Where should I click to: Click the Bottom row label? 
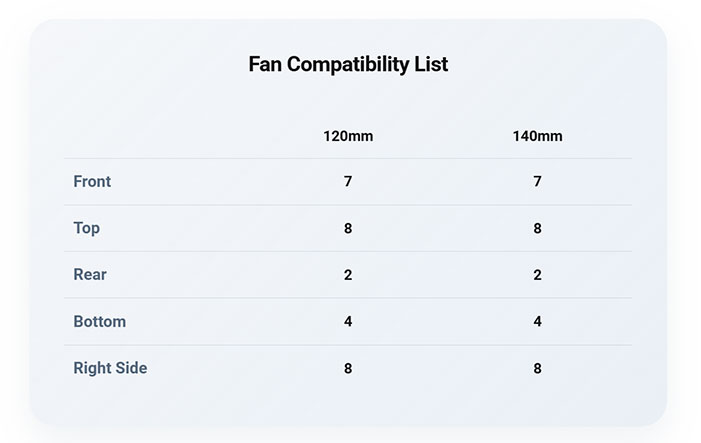pos(100,321)
